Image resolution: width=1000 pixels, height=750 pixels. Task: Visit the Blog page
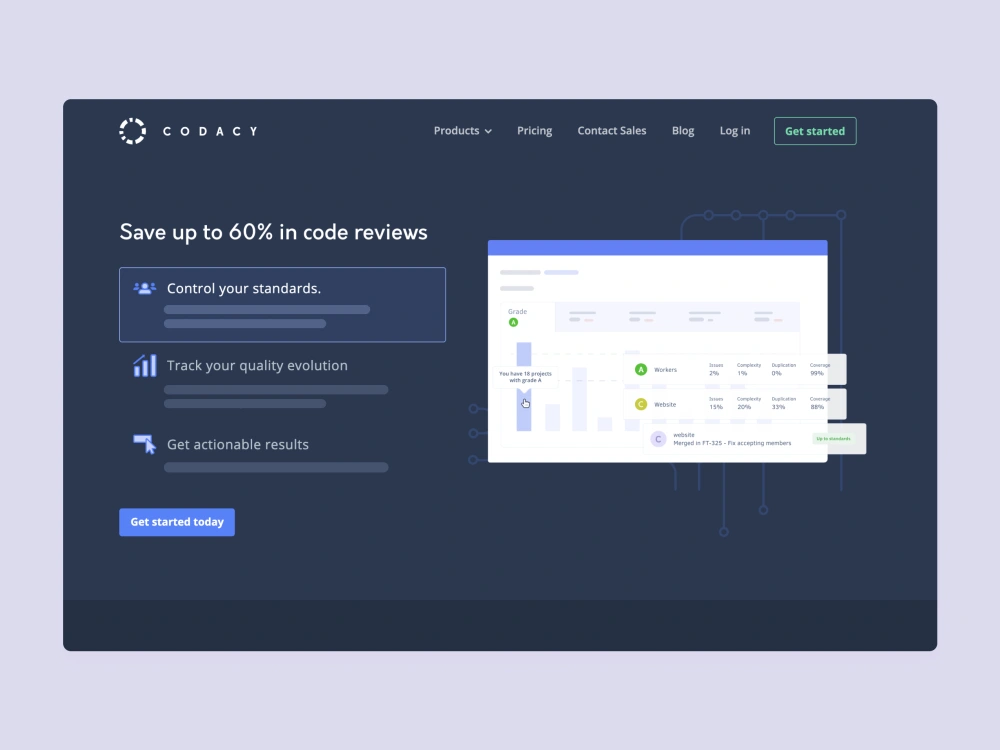(682, 131)
